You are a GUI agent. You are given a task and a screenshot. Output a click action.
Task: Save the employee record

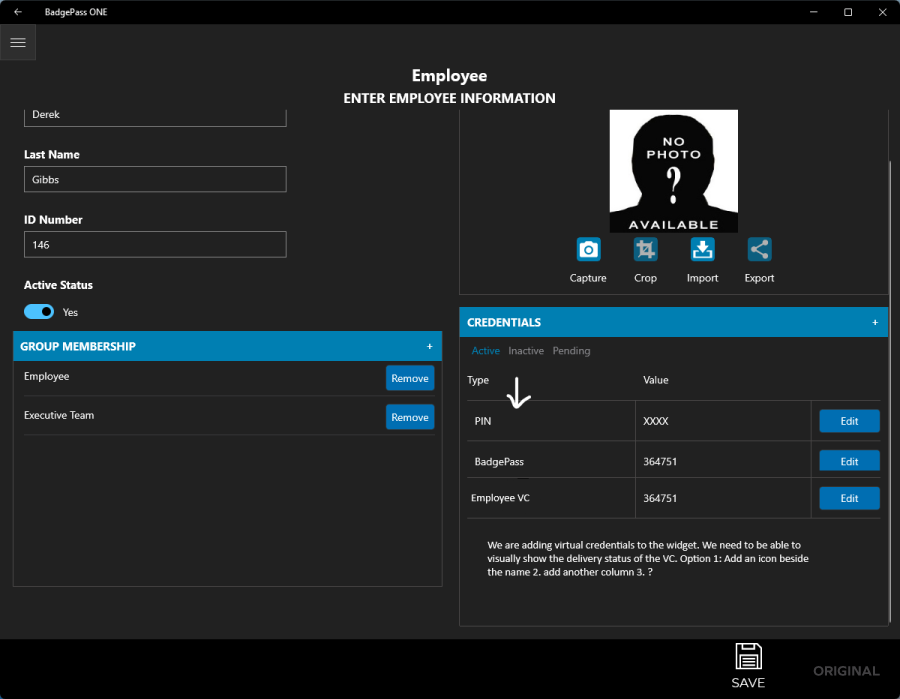(x=748, y=665)
